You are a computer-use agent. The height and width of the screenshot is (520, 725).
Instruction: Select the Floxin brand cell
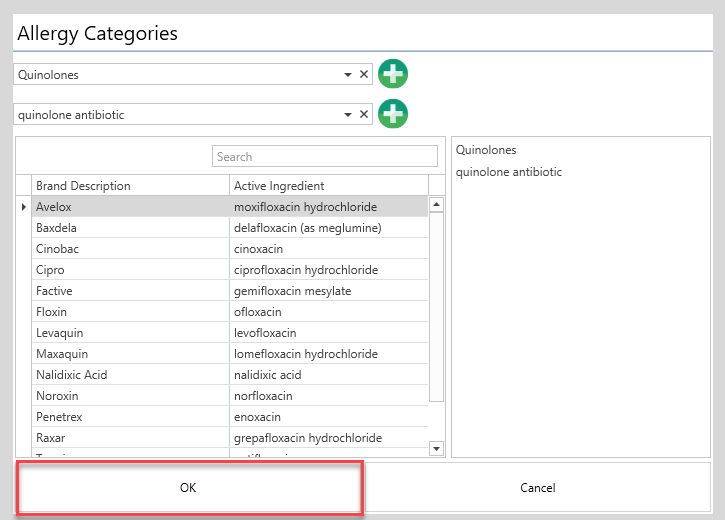point(130,312)
